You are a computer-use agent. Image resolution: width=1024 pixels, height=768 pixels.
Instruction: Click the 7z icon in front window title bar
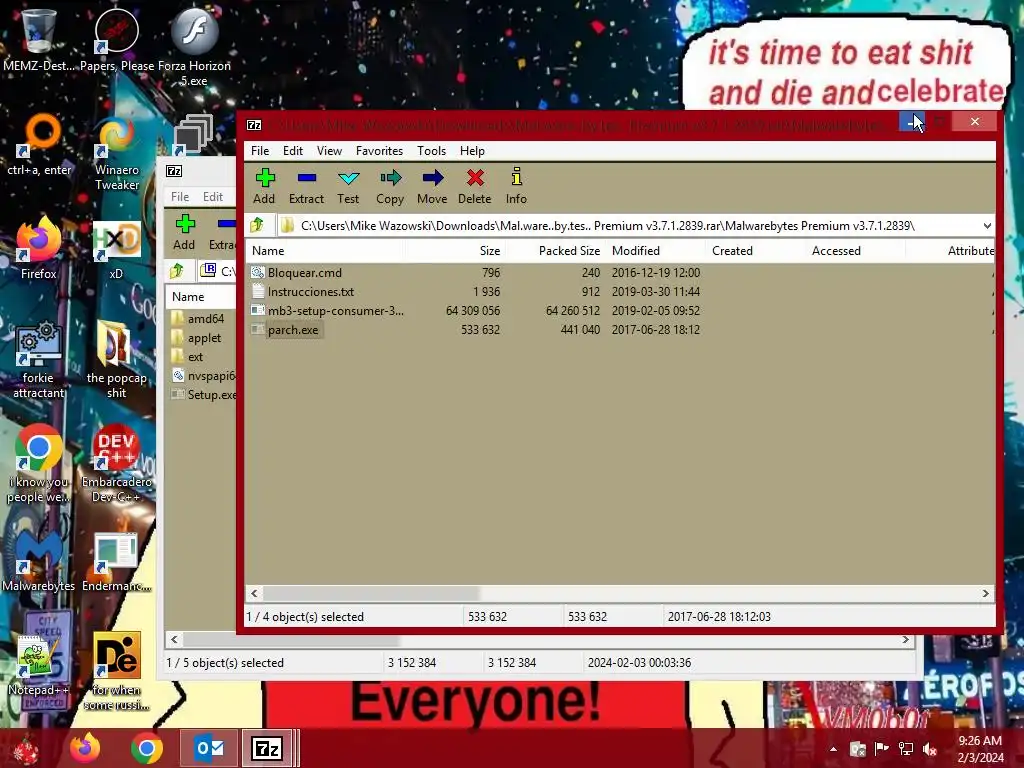(254, 125)
